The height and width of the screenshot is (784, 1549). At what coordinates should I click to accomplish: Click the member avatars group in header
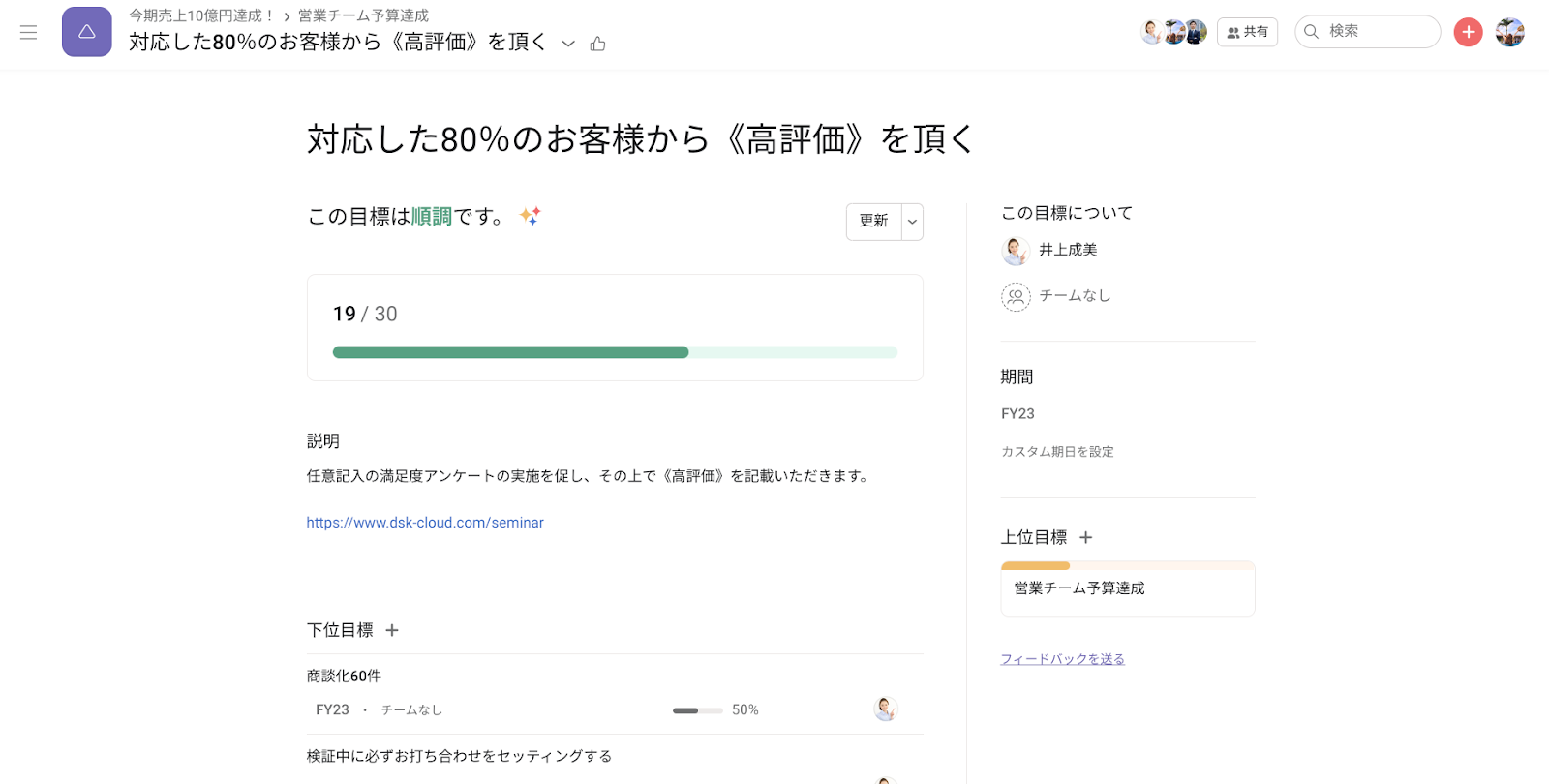tap(1173, 32)
